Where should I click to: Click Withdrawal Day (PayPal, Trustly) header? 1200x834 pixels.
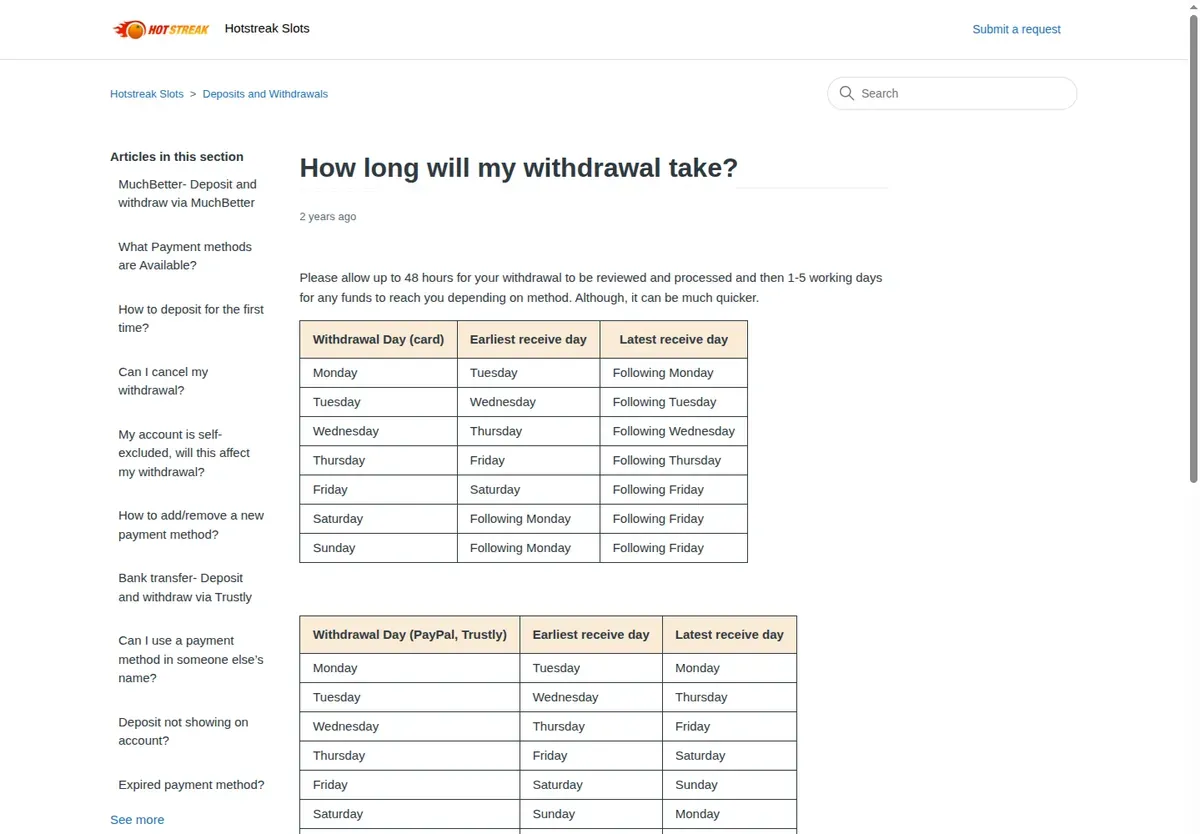tap(409, 634)
